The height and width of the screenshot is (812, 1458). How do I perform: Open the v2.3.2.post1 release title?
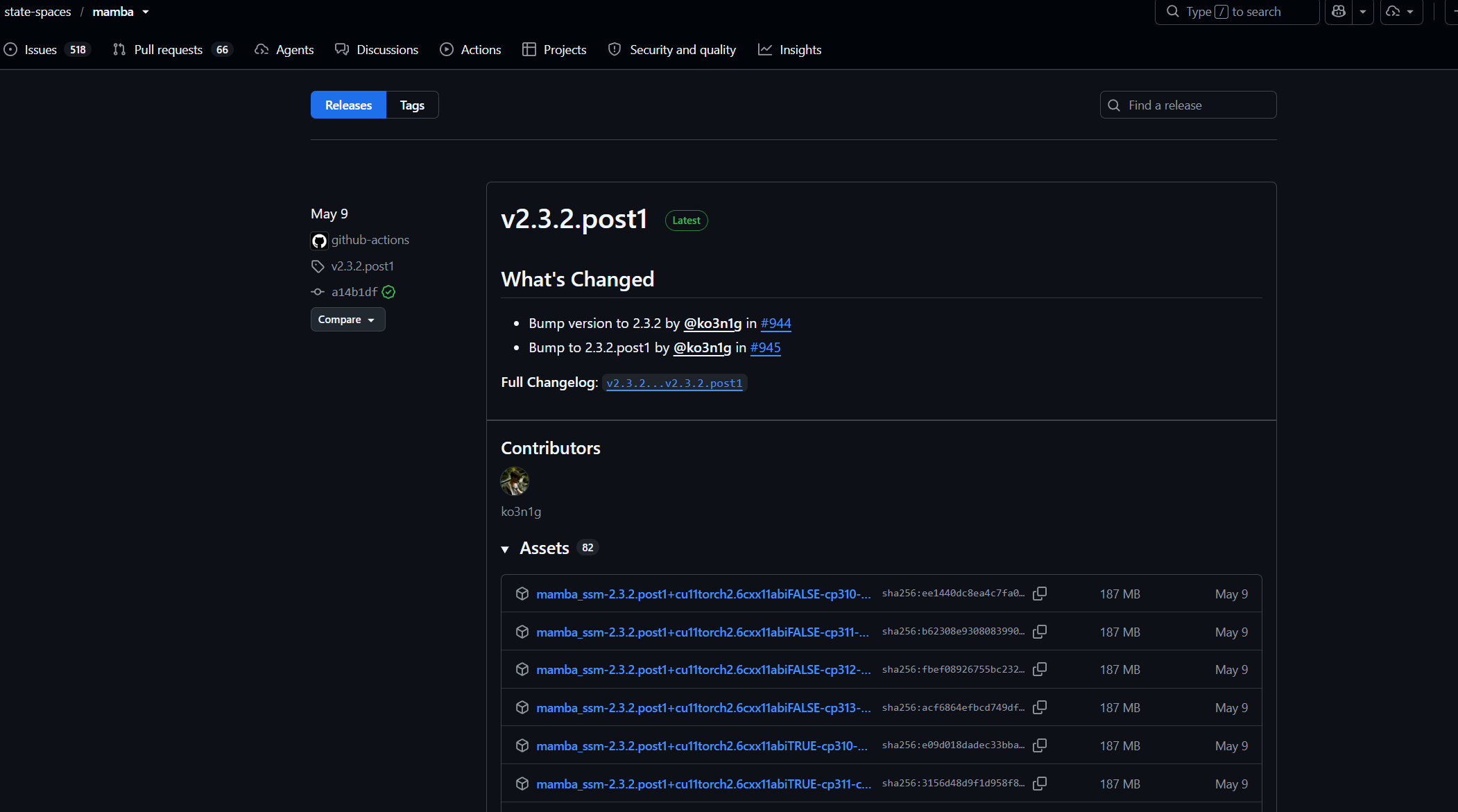coord(574,219)
